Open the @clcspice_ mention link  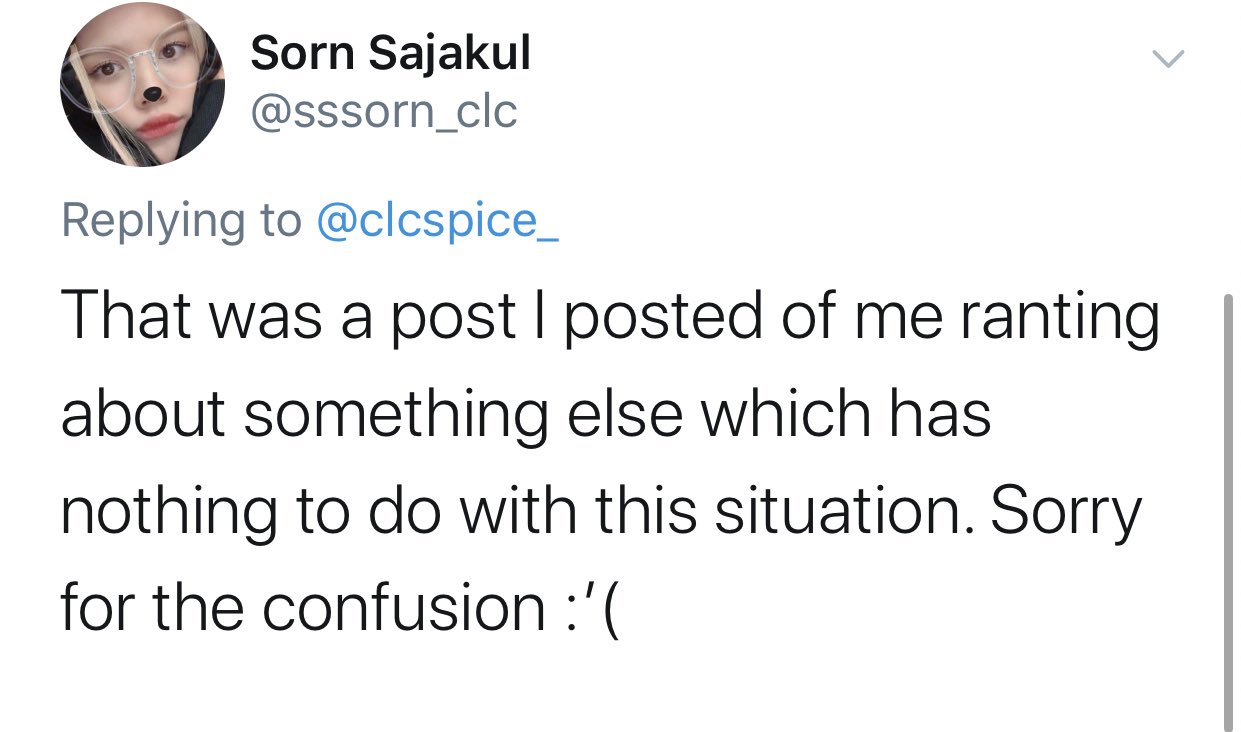437,221
